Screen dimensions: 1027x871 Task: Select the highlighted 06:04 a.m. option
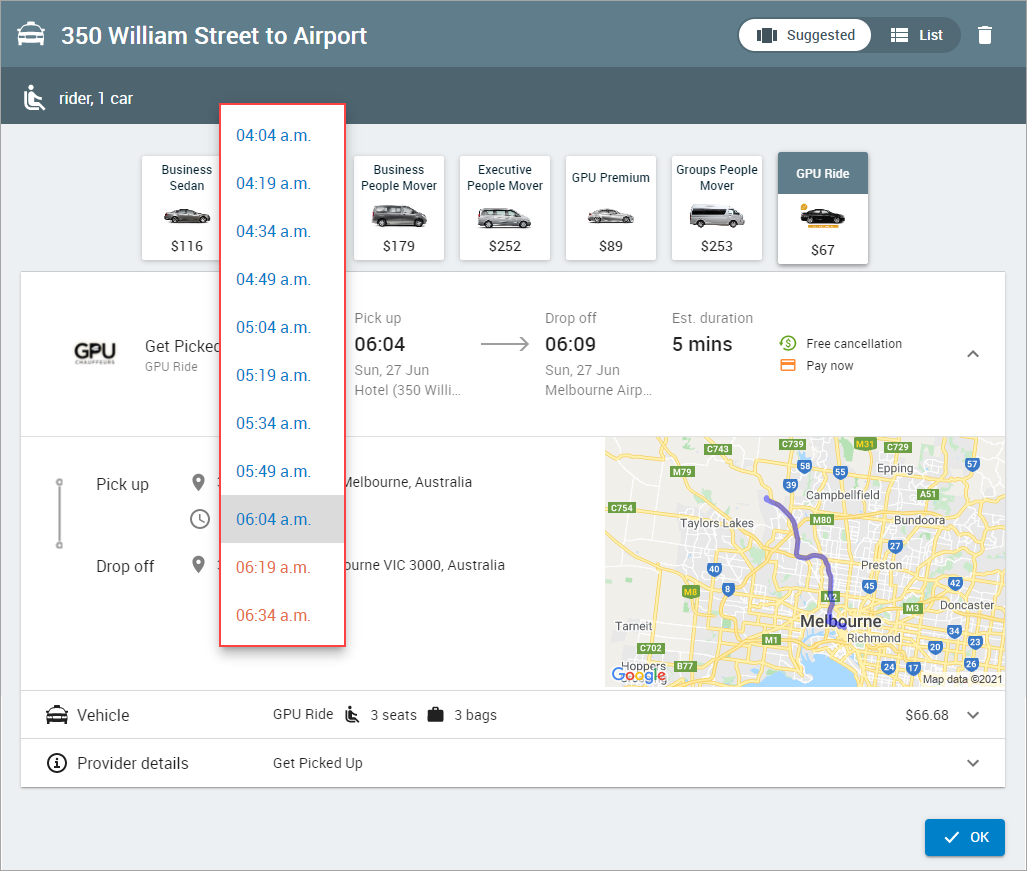click(x=282, y=519)
